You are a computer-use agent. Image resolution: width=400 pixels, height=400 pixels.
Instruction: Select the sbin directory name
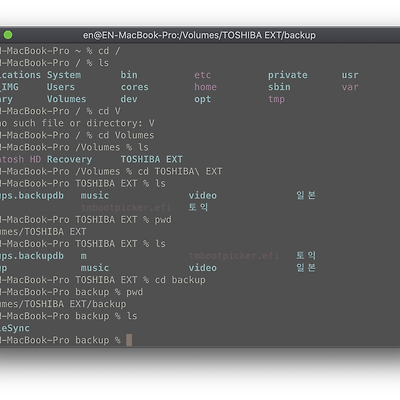point(279,87)
